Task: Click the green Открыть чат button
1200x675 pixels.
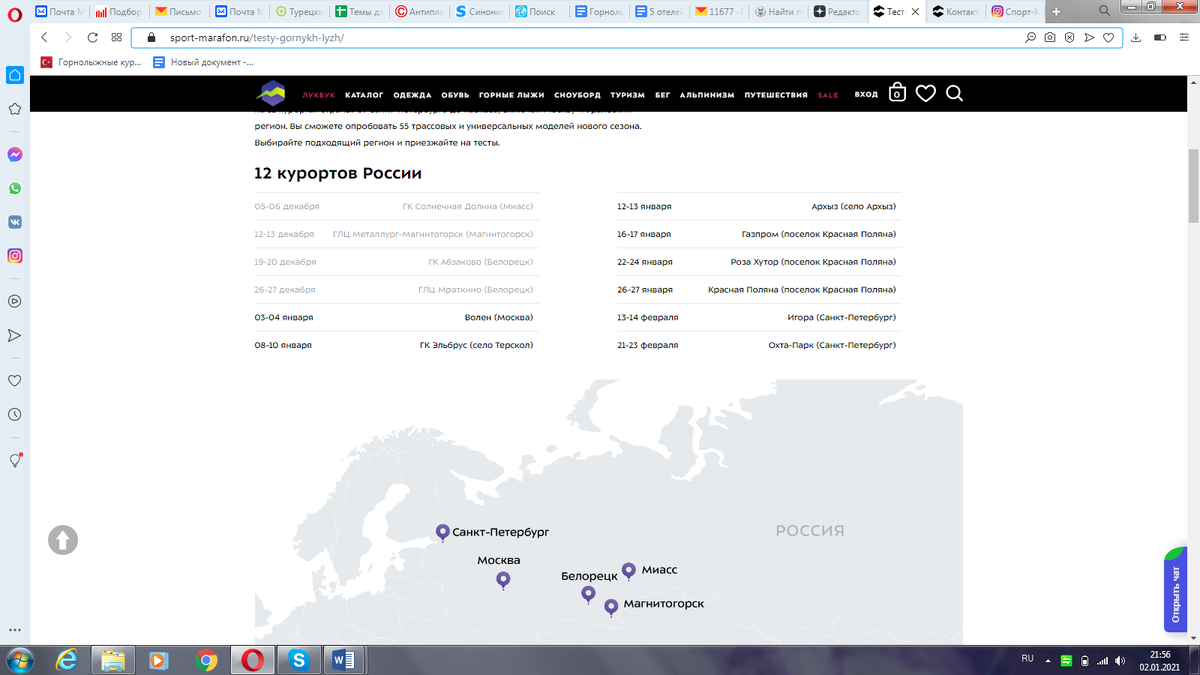Action: [1175, 590]
